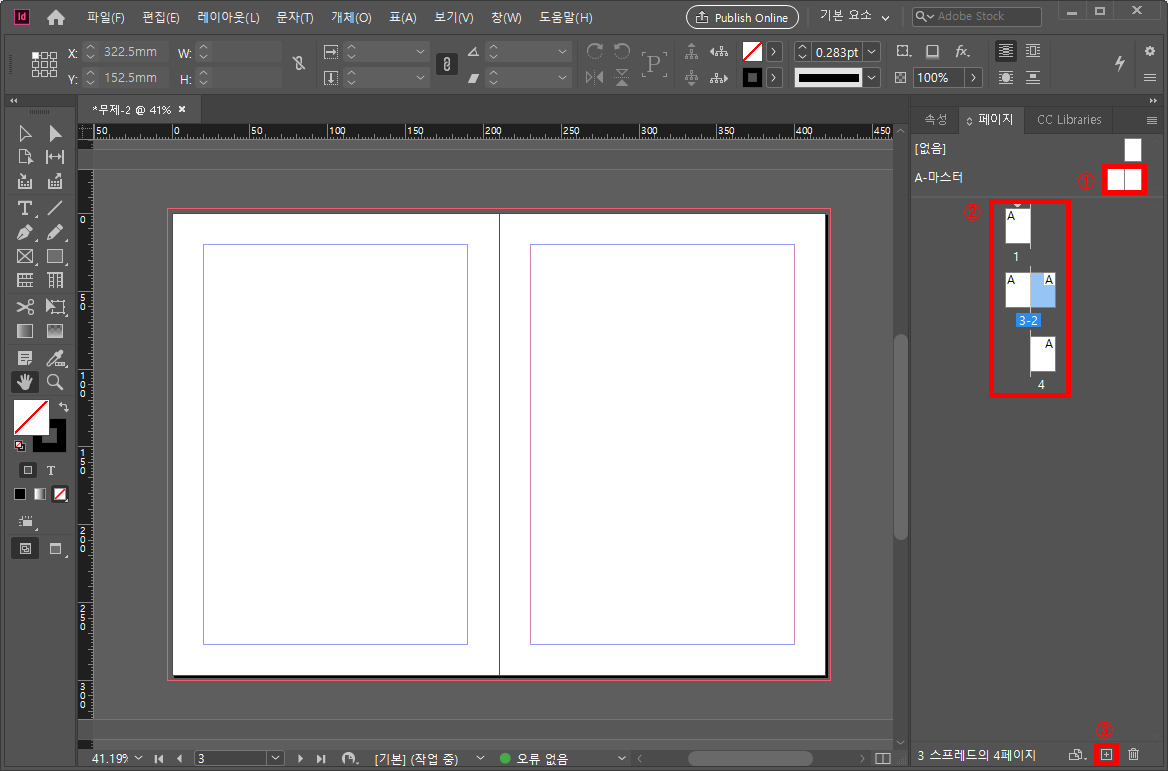The image size is (1168, 771).
Task: Toggle Normal view mode
Action: 25,549
